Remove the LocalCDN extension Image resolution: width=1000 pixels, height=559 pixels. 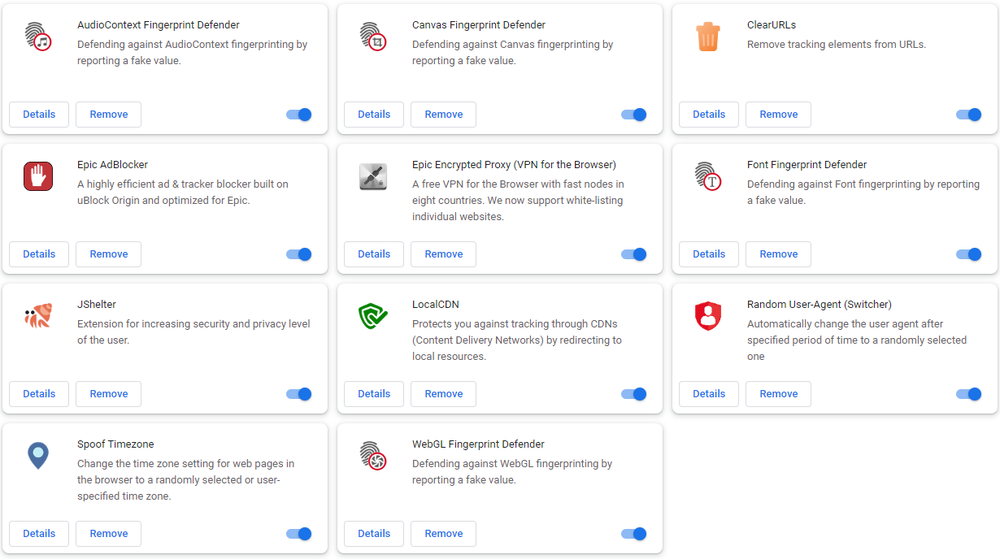point(443,394)
